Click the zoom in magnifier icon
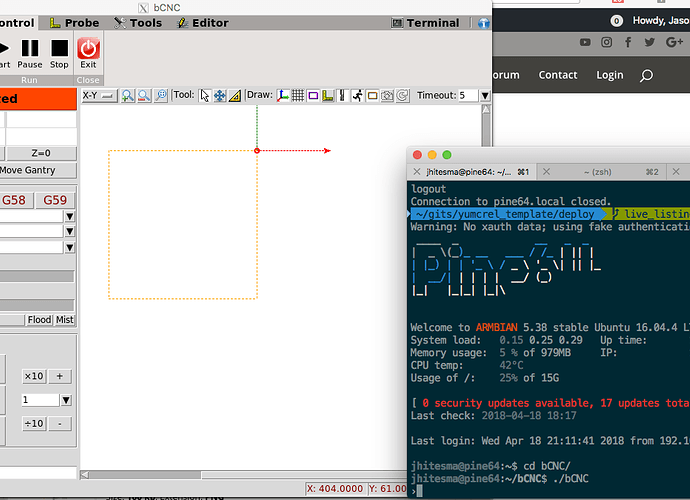This screenshot has height=500, width=690. click(x=128, y=96)
